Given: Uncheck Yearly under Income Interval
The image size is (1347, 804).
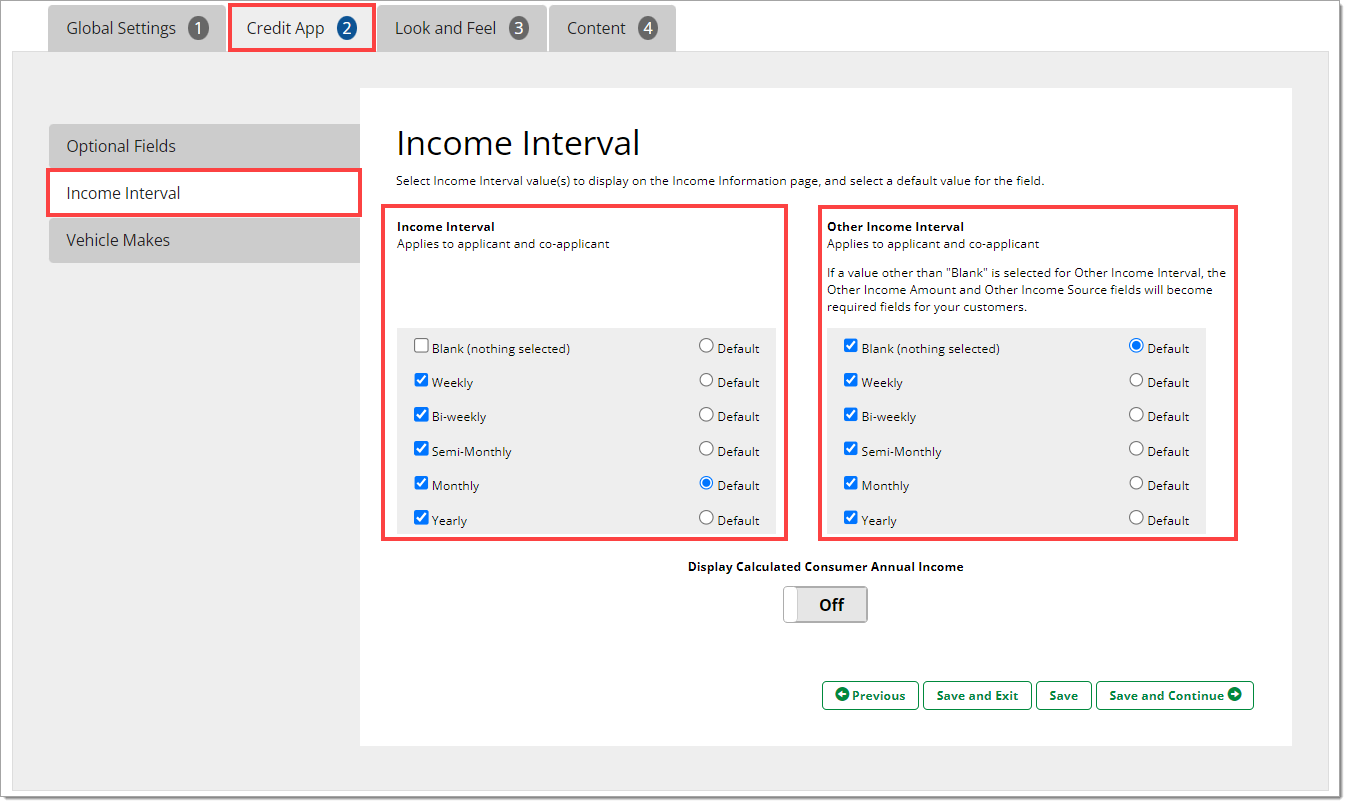Looking at the screenshot, I should point(421,518).
